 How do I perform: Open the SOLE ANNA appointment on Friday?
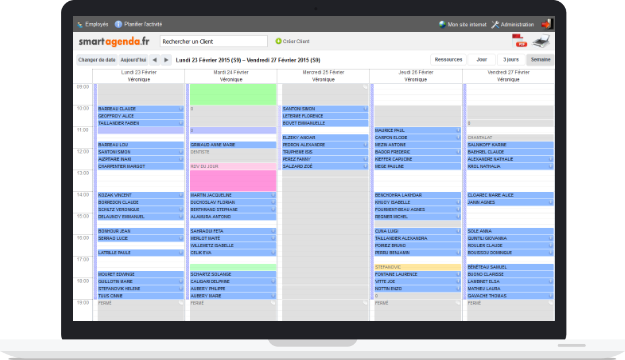tap(510, 231)
